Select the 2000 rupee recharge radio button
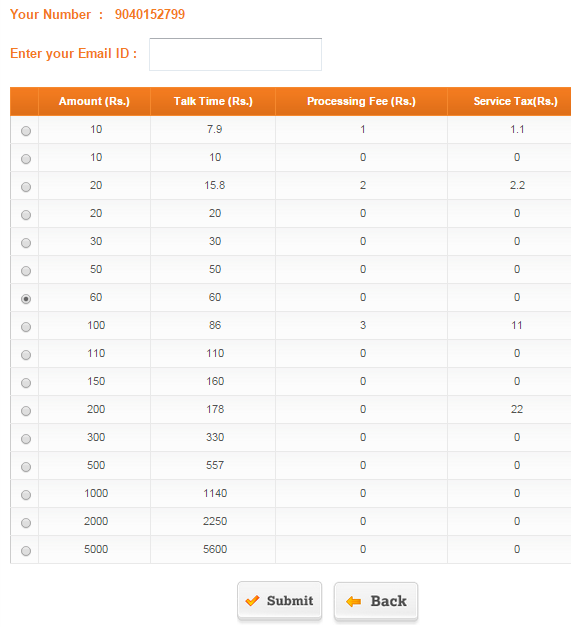 (x=26, y=523)
